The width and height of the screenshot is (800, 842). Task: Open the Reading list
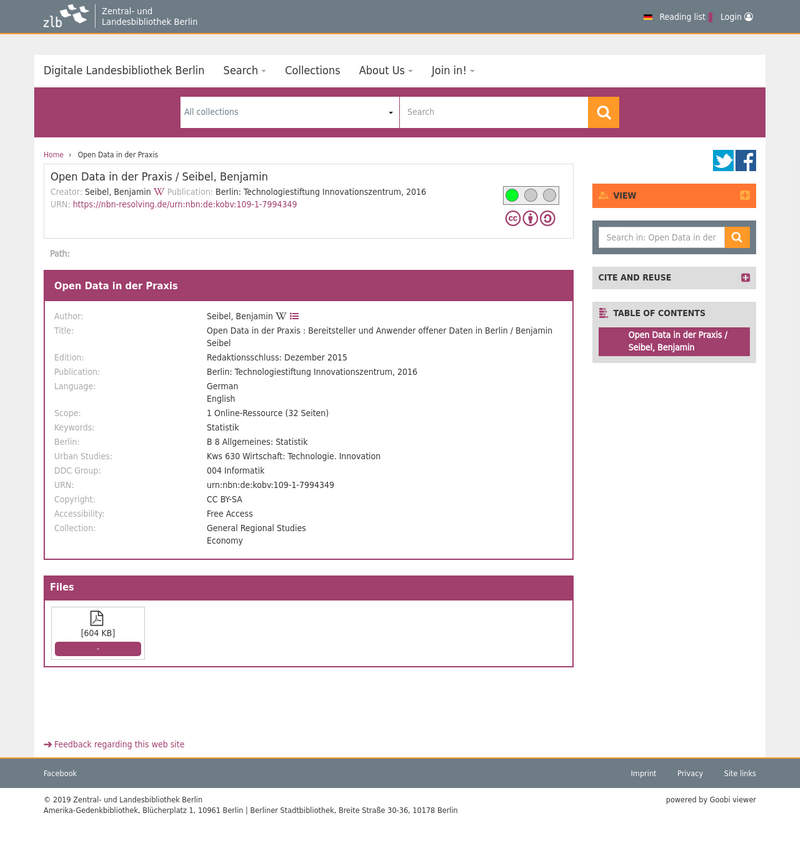coord(682,17)
